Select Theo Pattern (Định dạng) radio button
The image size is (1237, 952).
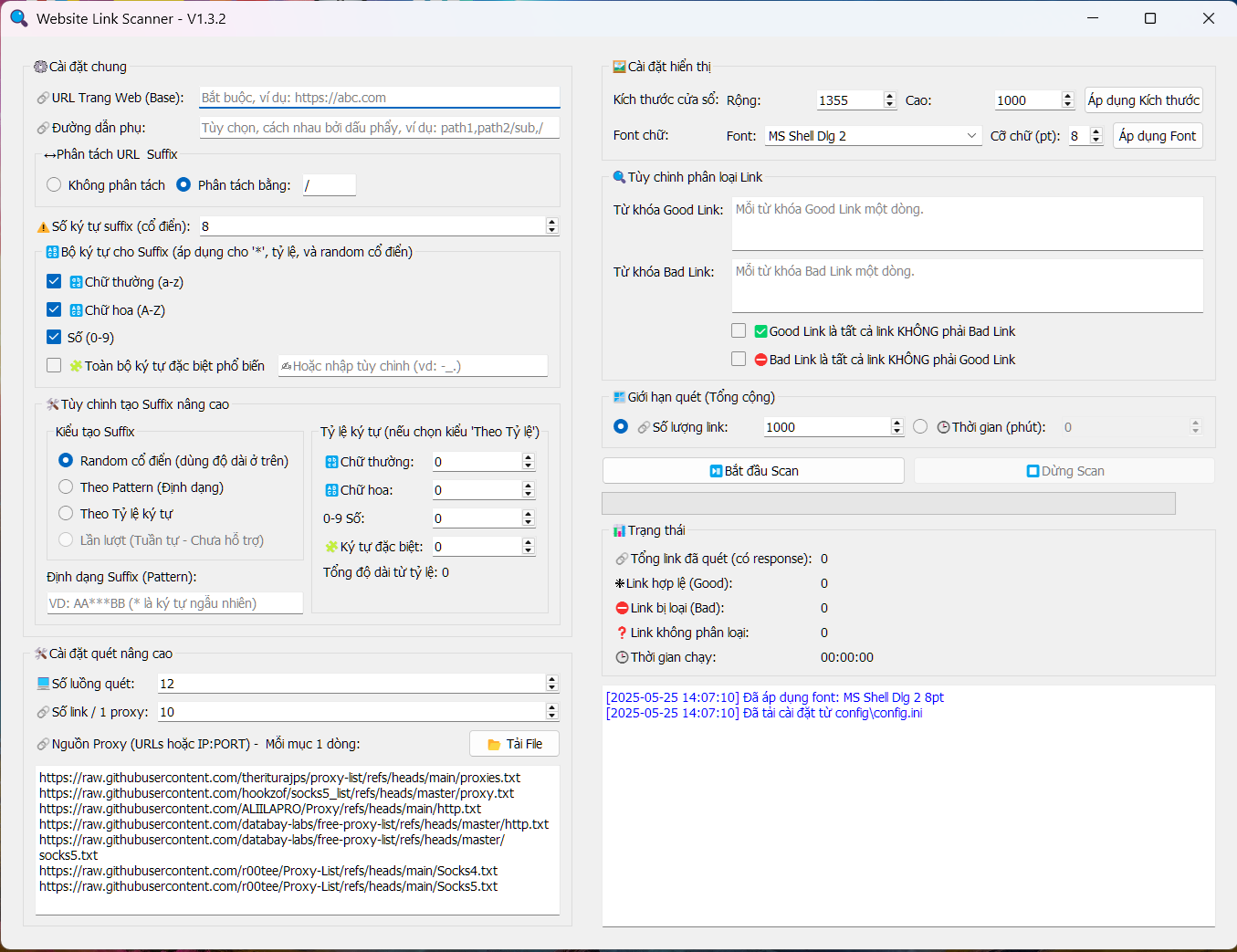[66, 486]
